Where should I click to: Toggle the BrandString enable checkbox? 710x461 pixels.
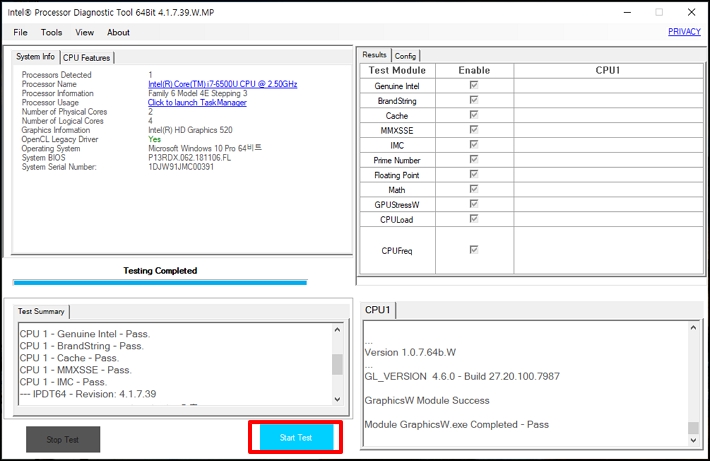tap(474, 100)
